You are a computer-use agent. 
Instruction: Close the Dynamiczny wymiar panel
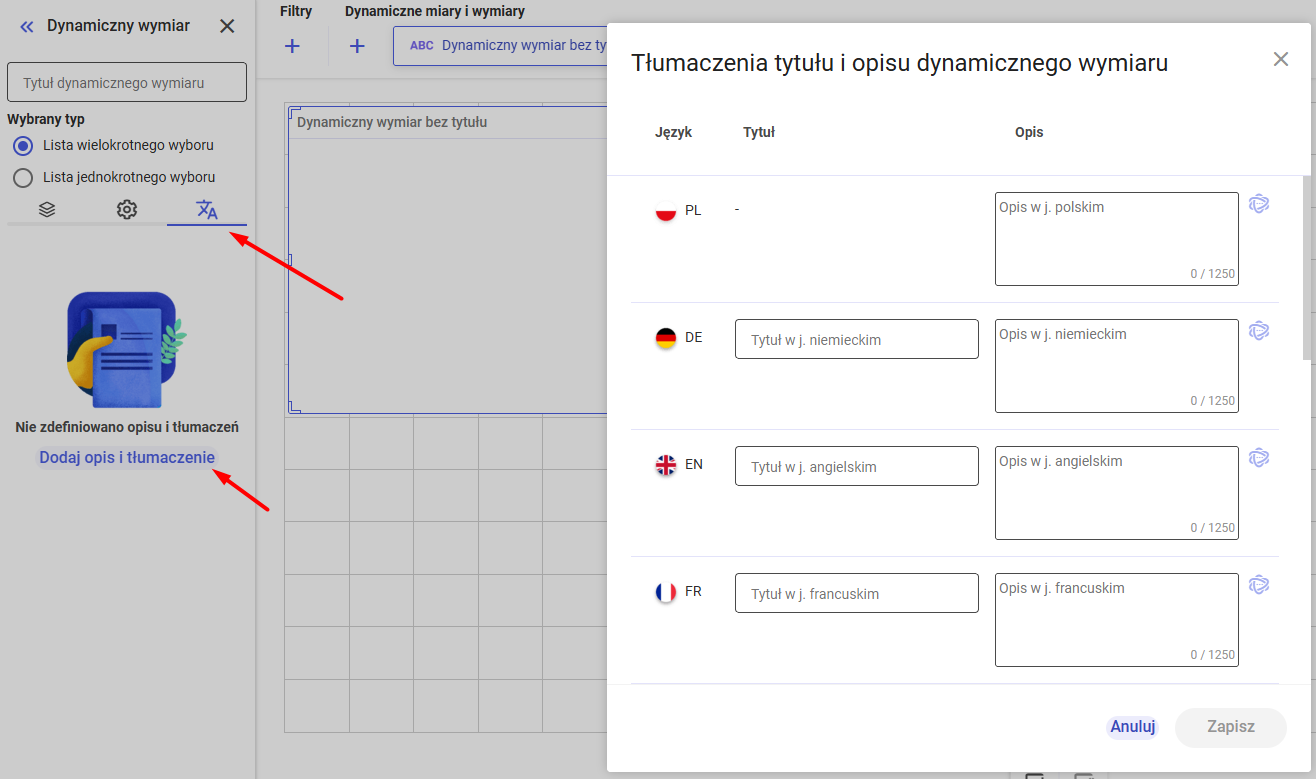pyautogui.click(x=227, y=26)
